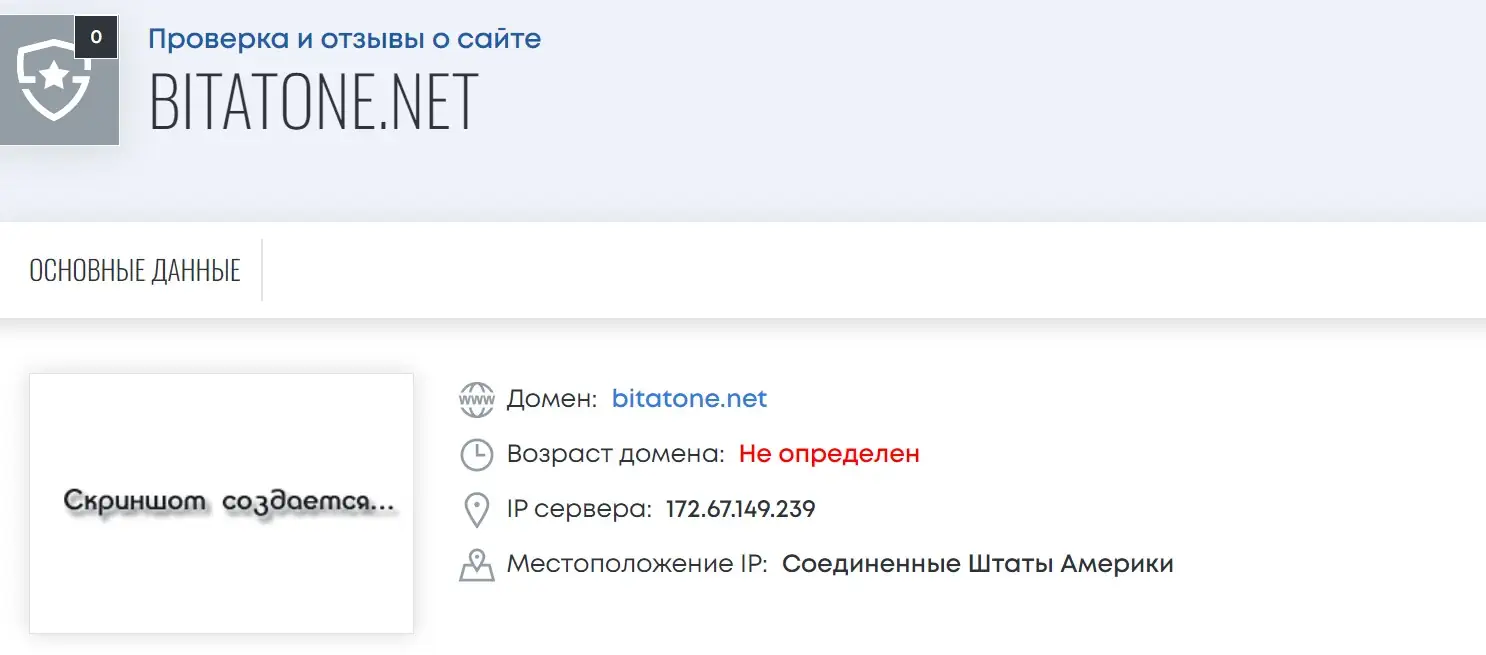Click the 'Соединенные Штаты Америки' location text

coord(977,564)
